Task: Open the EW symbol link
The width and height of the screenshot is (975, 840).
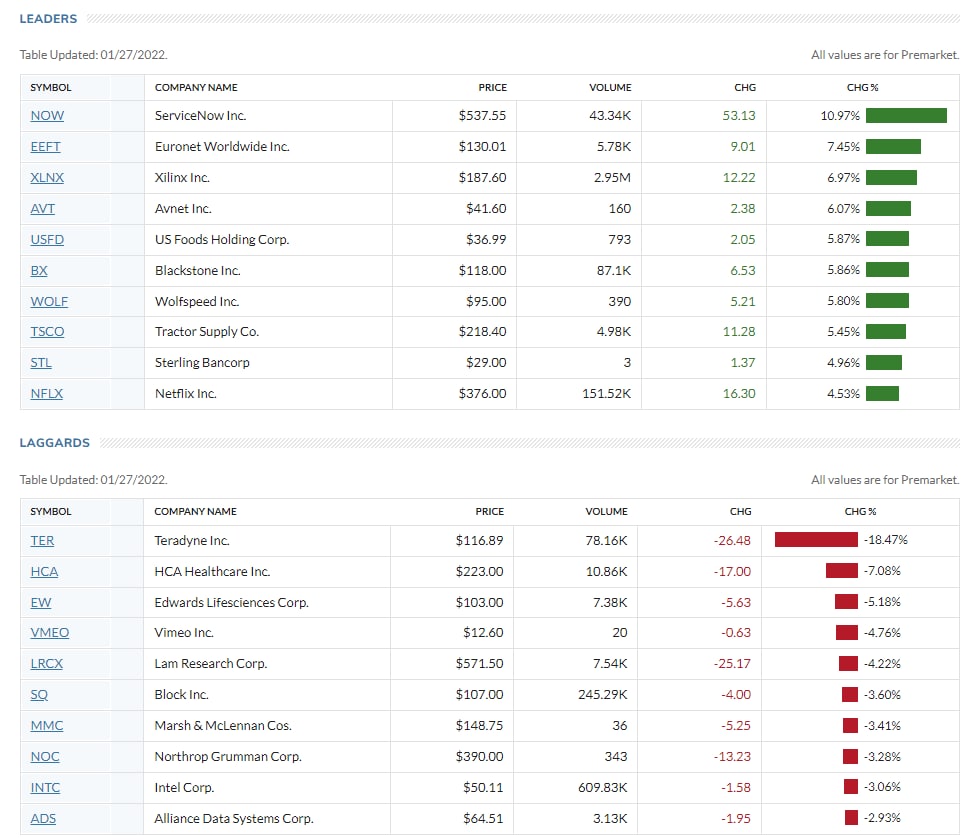Action: pos(41,602)
